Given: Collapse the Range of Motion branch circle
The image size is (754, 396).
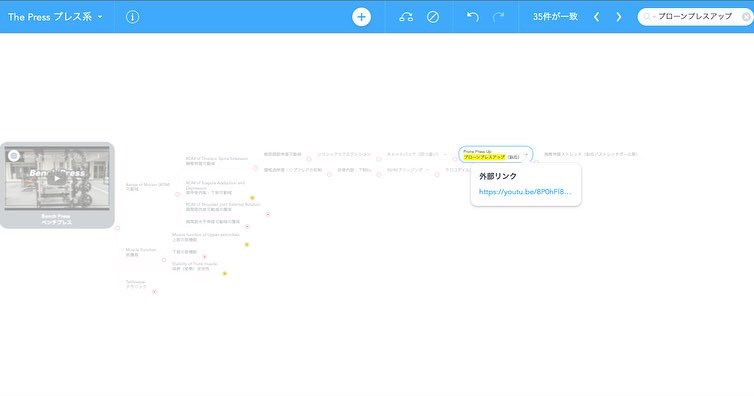Looking at the screenshot, I should click(x=177, y=194).
